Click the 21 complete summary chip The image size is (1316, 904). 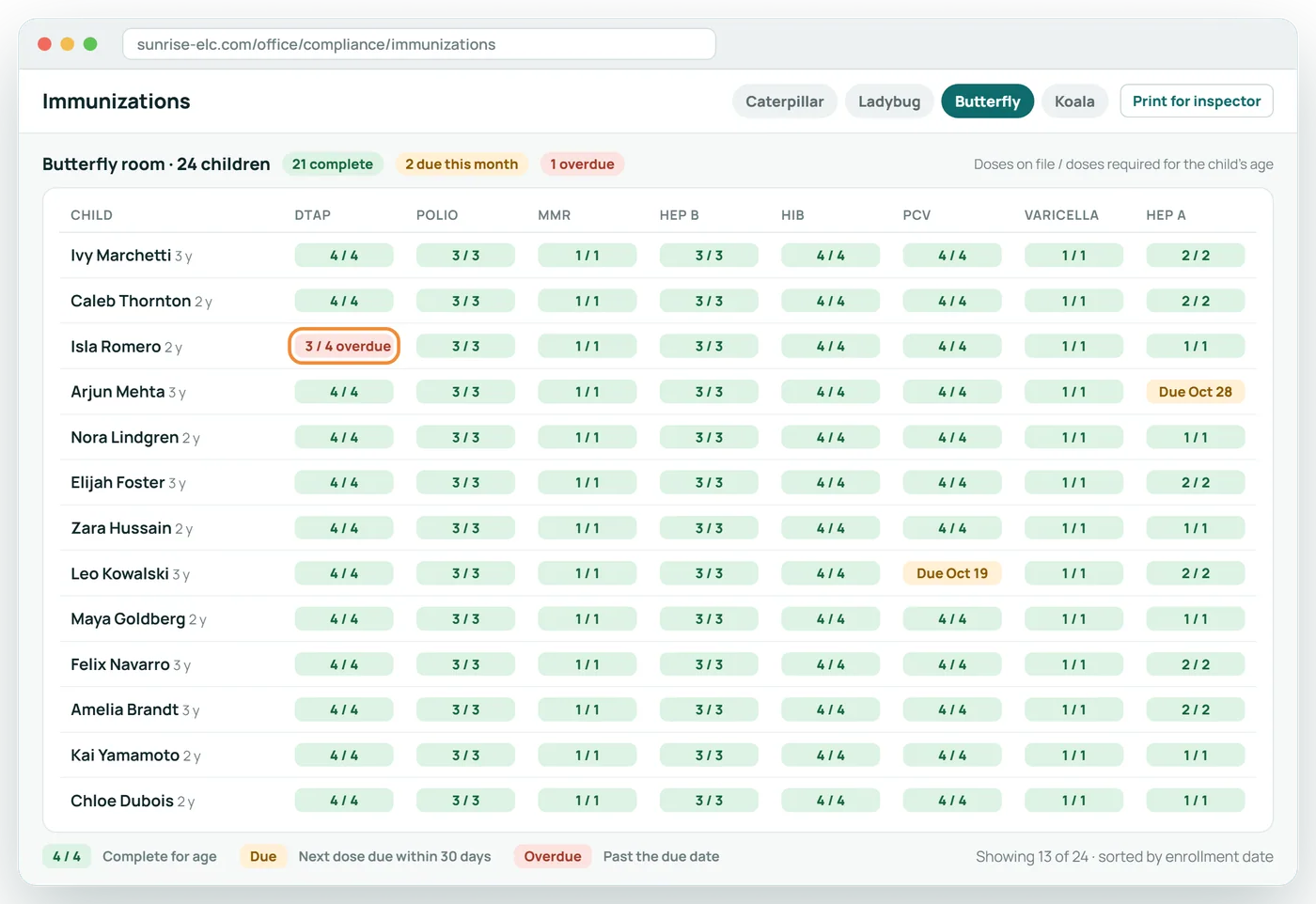pyautogui.click(x=333, y=164)
